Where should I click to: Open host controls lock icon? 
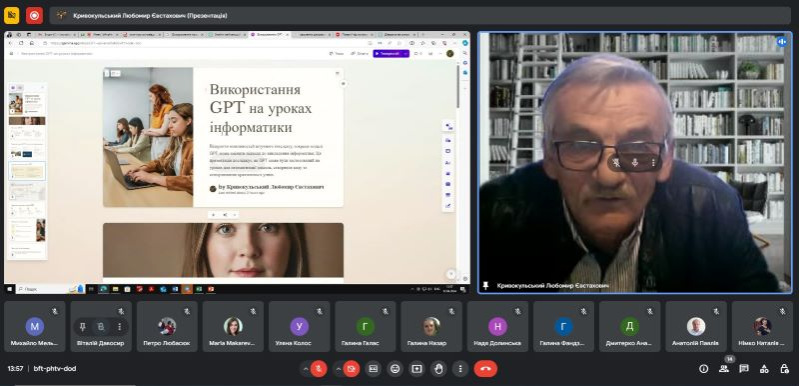click(785, 369)
